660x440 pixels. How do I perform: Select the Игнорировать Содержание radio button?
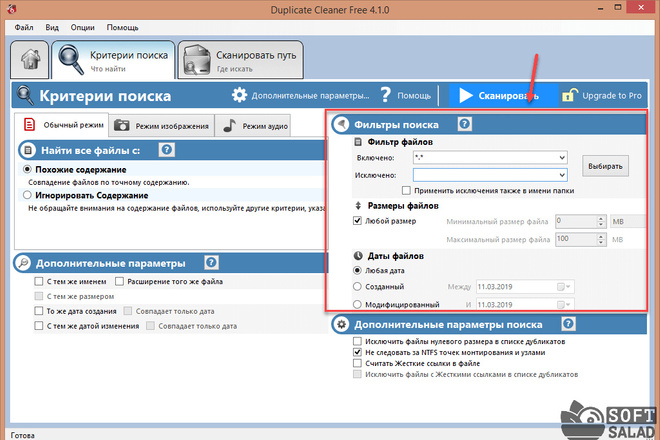27,195
